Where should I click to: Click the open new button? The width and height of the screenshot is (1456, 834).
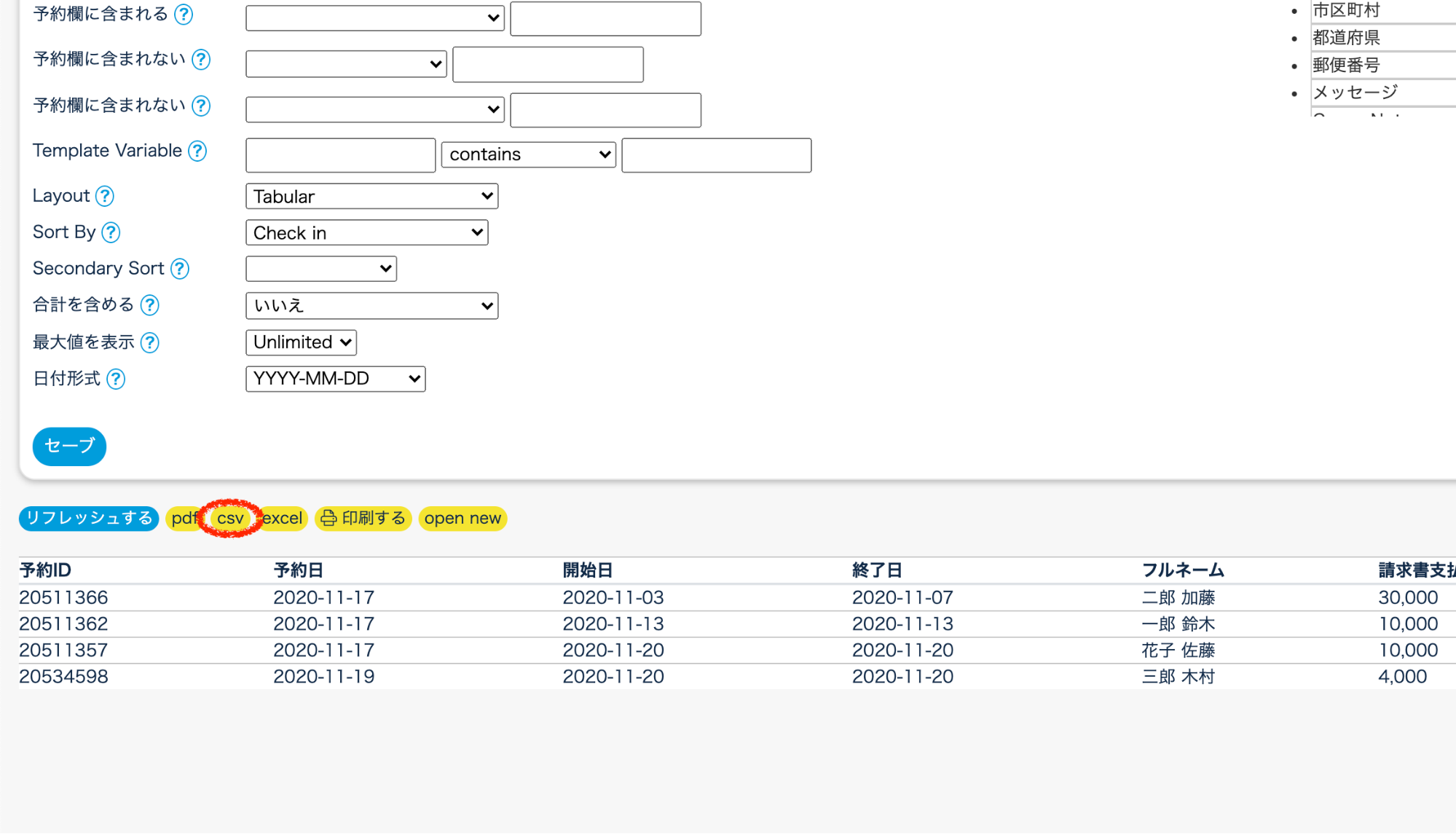(x=463, y=519)
